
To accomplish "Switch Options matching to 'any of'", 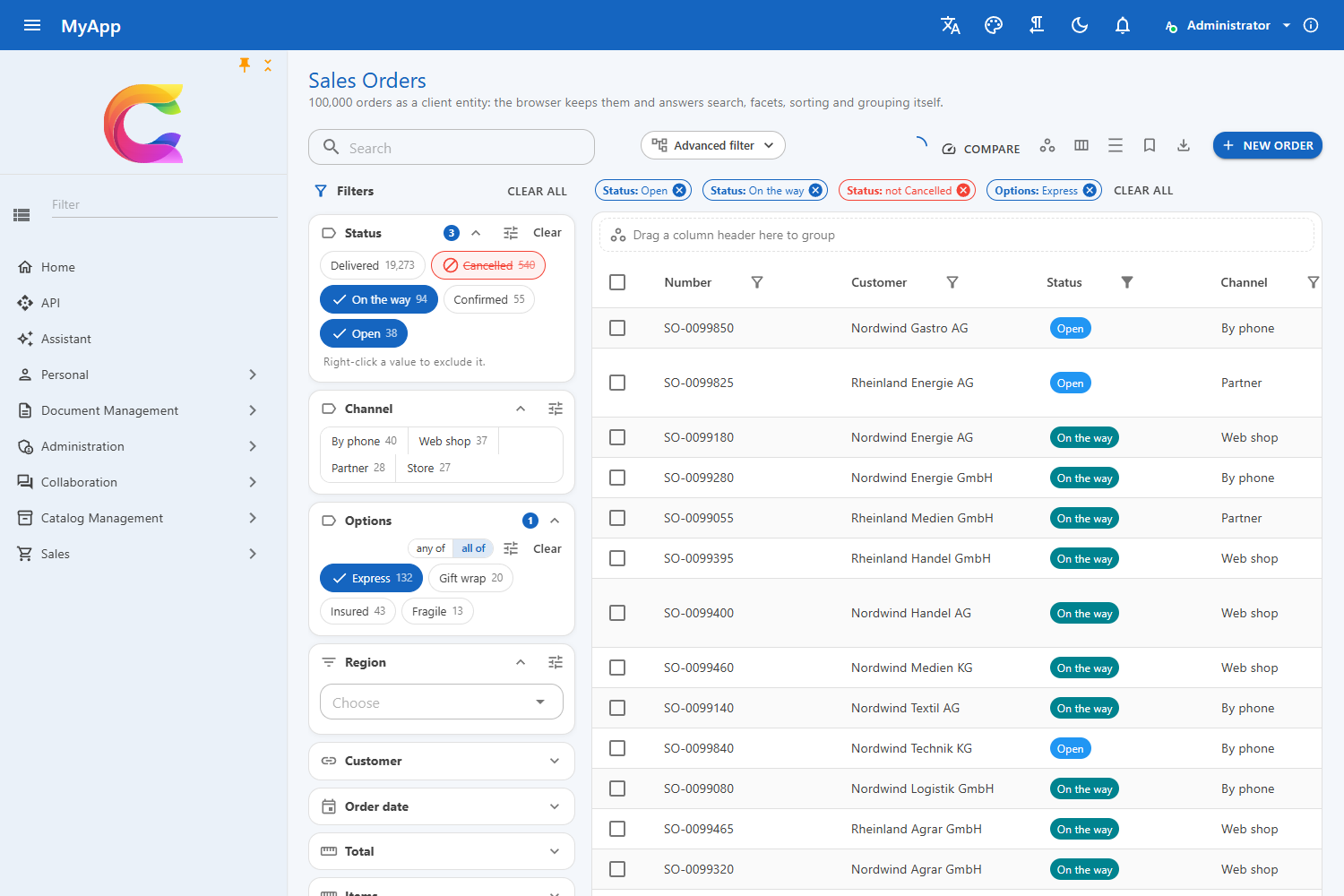I will coord(430,548).
